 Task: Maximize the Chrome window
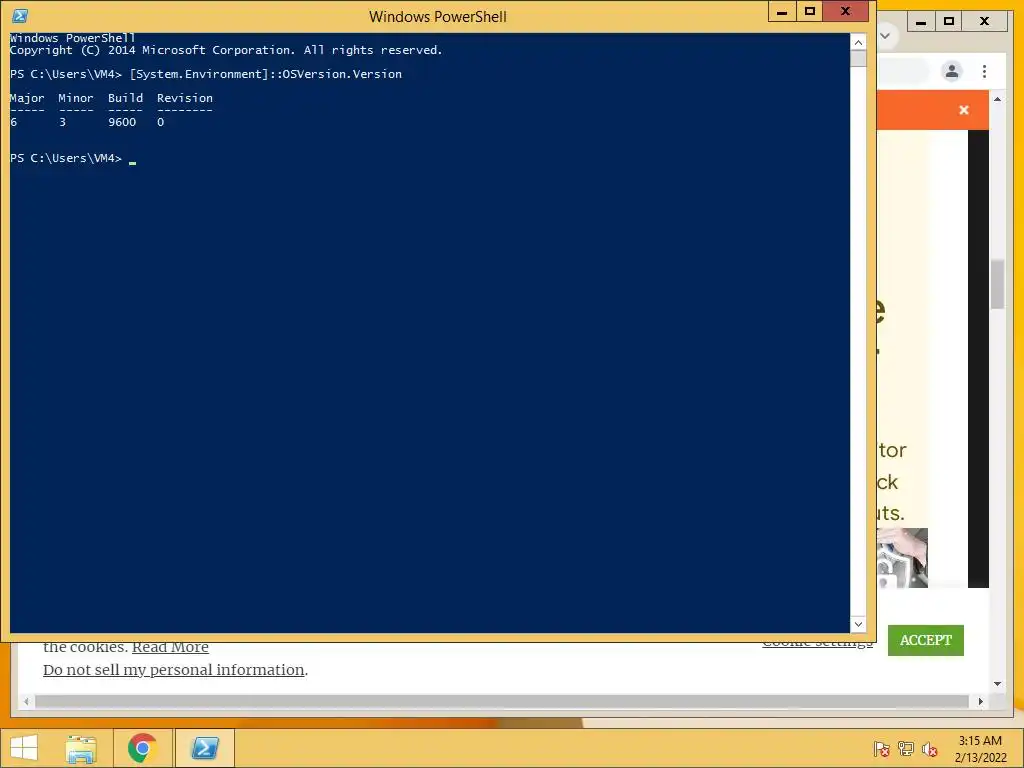(949, 22)
